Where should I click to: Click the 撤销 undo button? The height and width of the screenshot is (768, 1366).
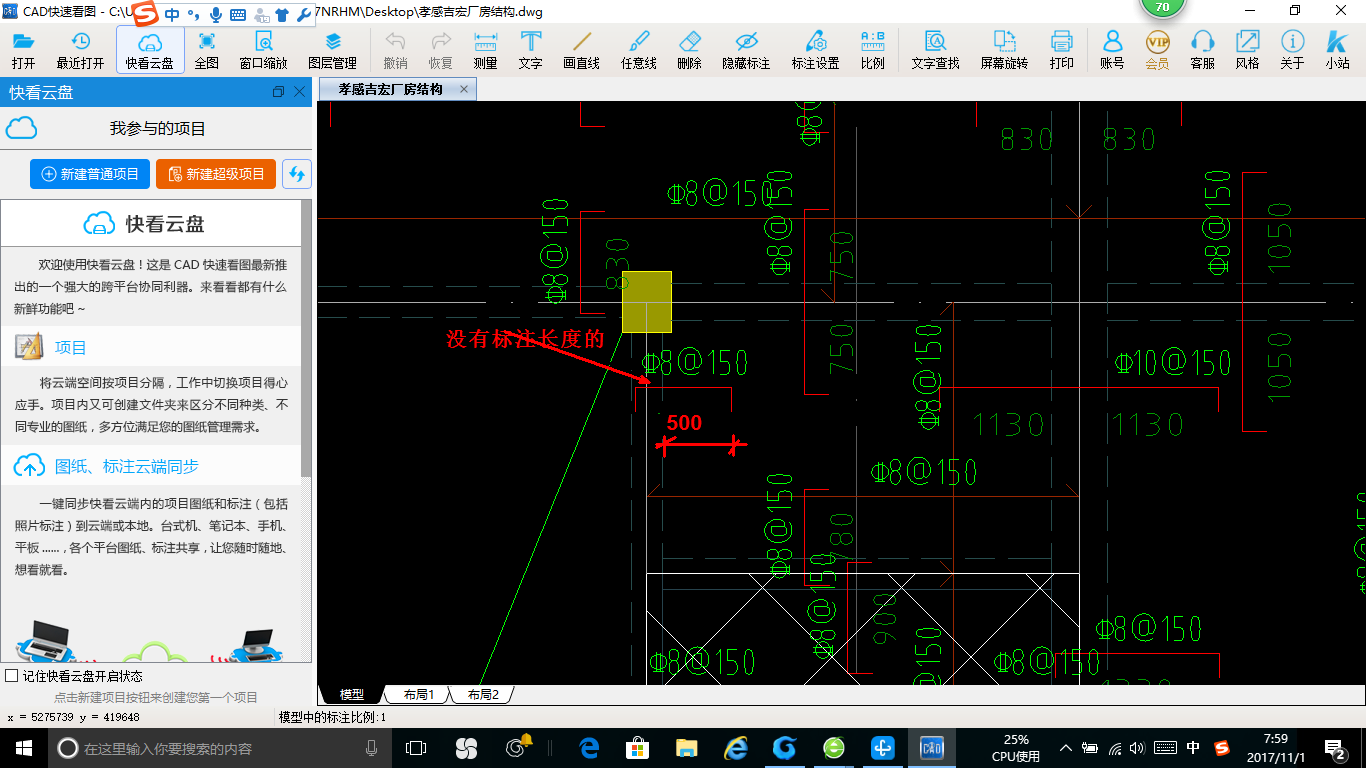[x=396, y=50]
